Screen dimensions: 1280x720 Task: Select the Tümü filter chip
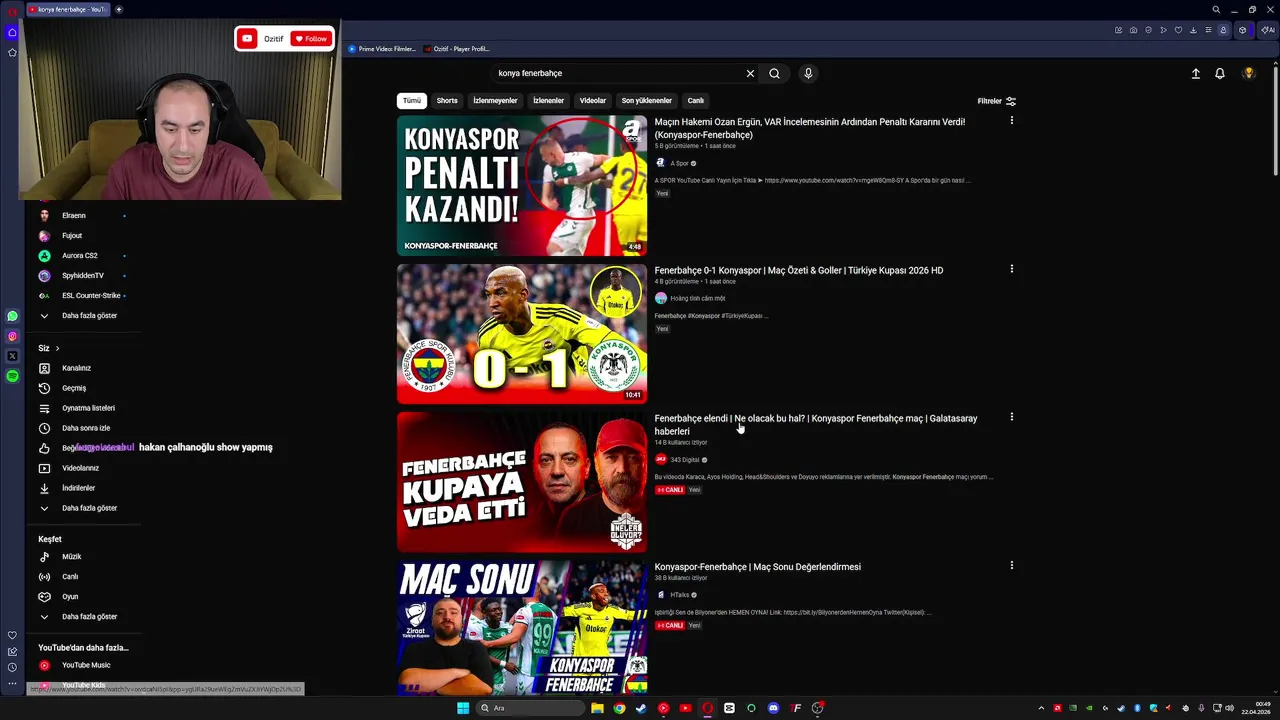pos(412,101)
